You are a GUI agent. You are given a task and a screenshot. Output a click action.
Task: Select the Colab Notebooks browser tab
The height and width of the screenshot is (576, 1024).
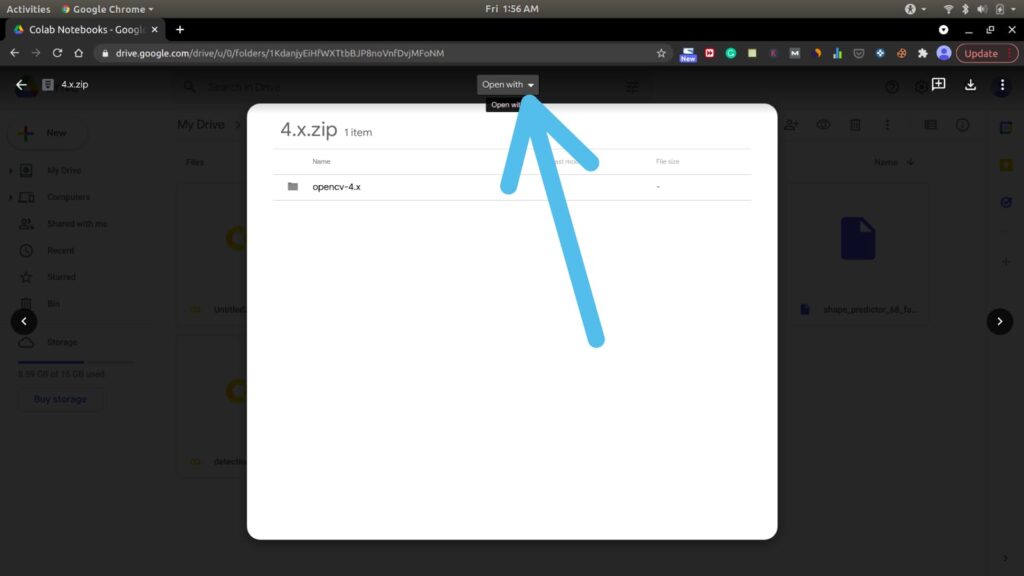tap(86, 29)
